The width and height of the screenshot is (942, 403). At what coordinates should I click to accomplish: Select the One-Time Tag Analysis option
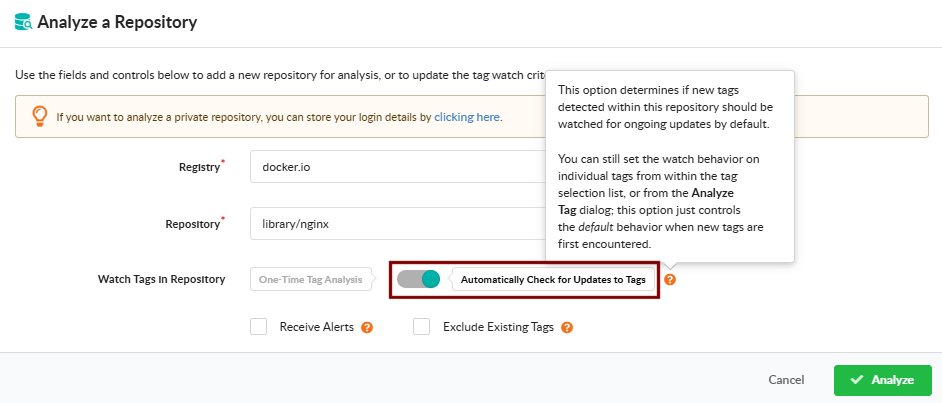coord(311,279)
